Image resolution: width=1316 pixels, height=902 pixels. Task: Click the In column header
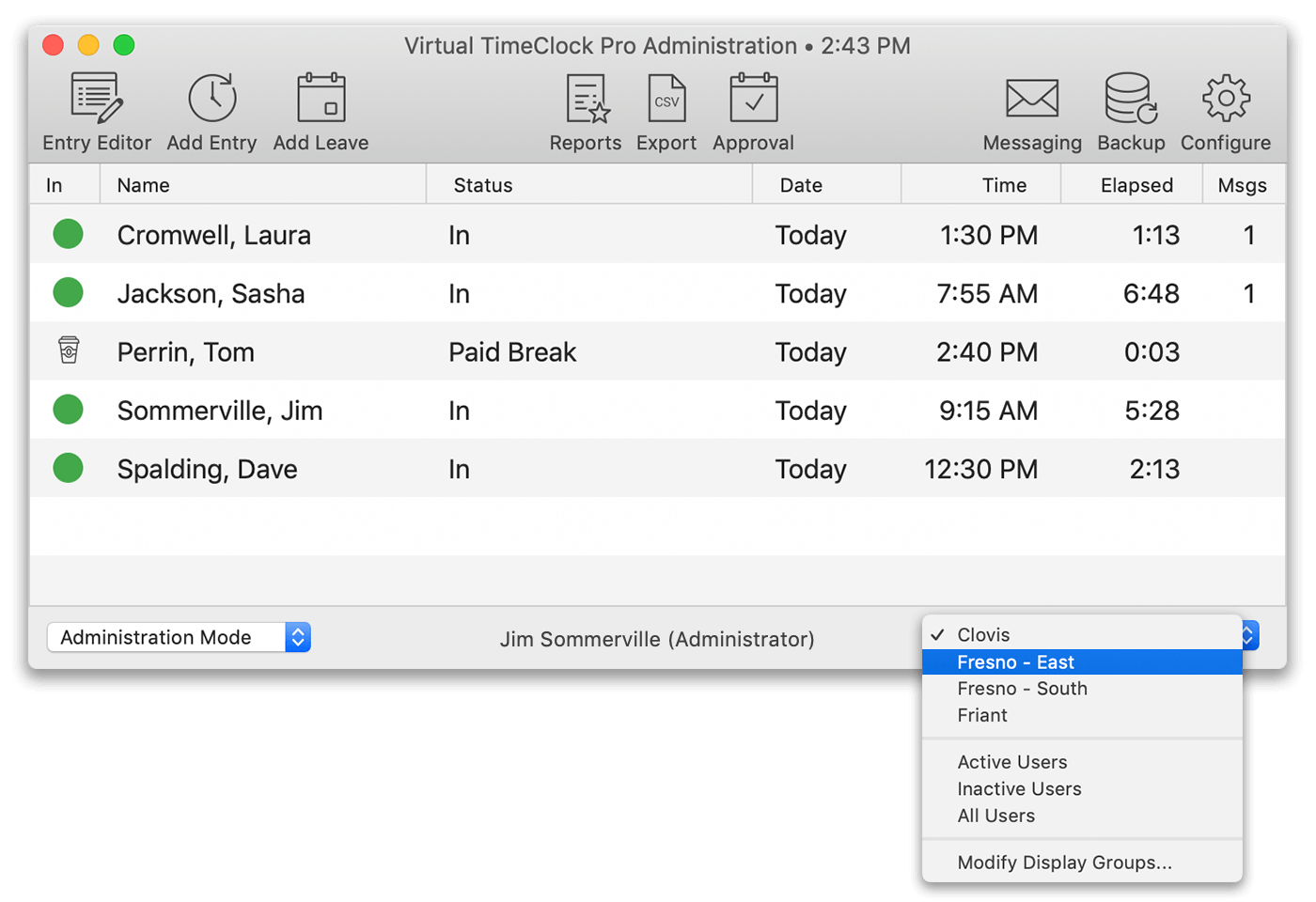tap(65, 185)
